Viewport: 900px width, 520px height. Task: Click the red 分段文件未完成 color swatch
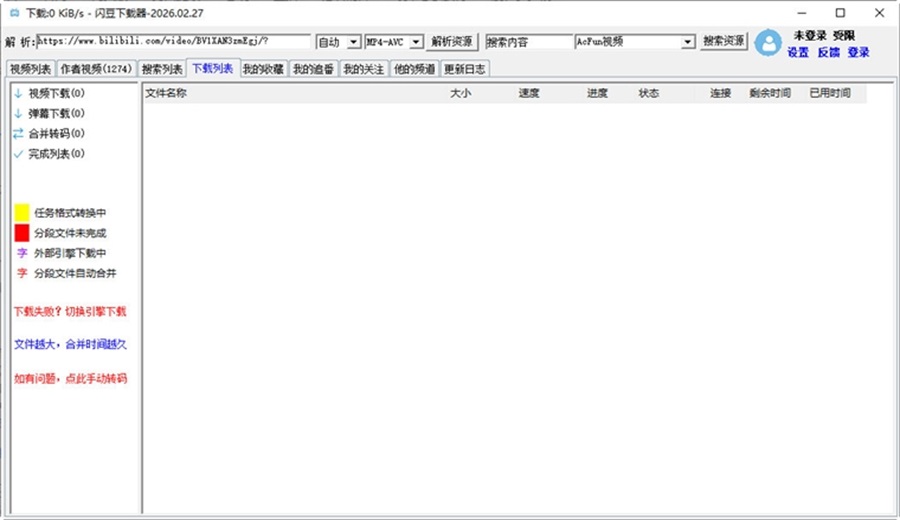pos(22,232)
